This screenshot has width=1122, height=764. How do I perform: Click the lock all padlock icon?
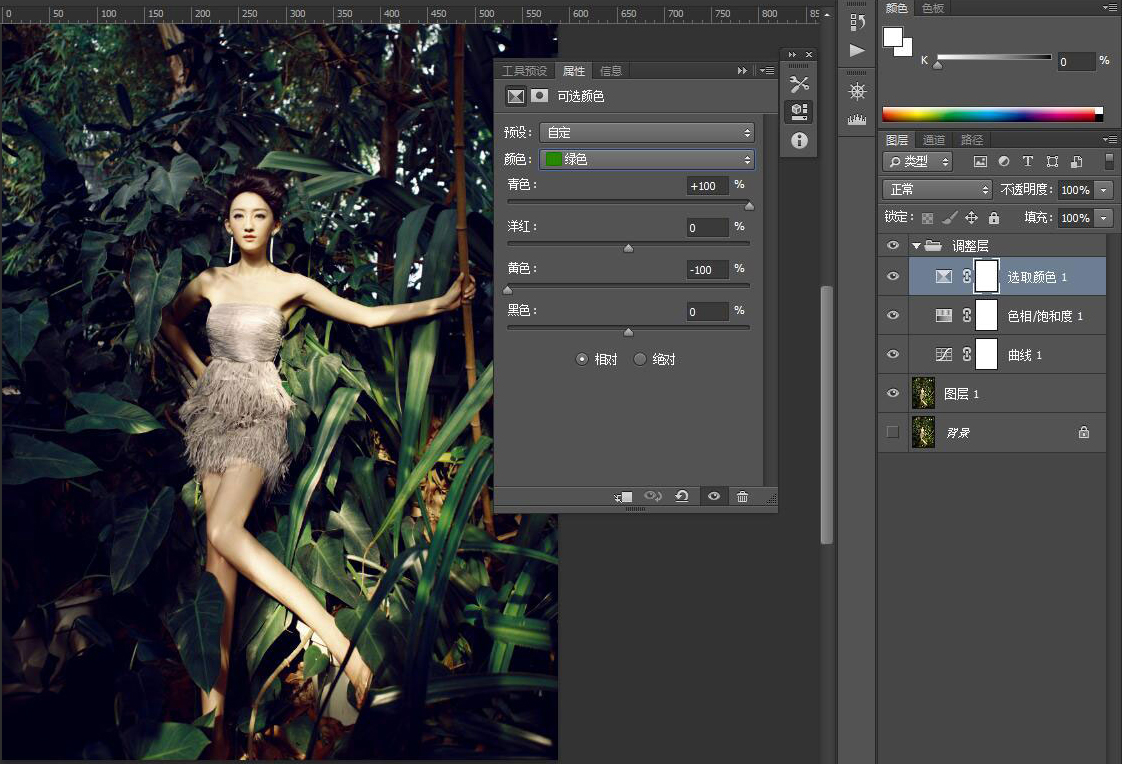(993, 218)
